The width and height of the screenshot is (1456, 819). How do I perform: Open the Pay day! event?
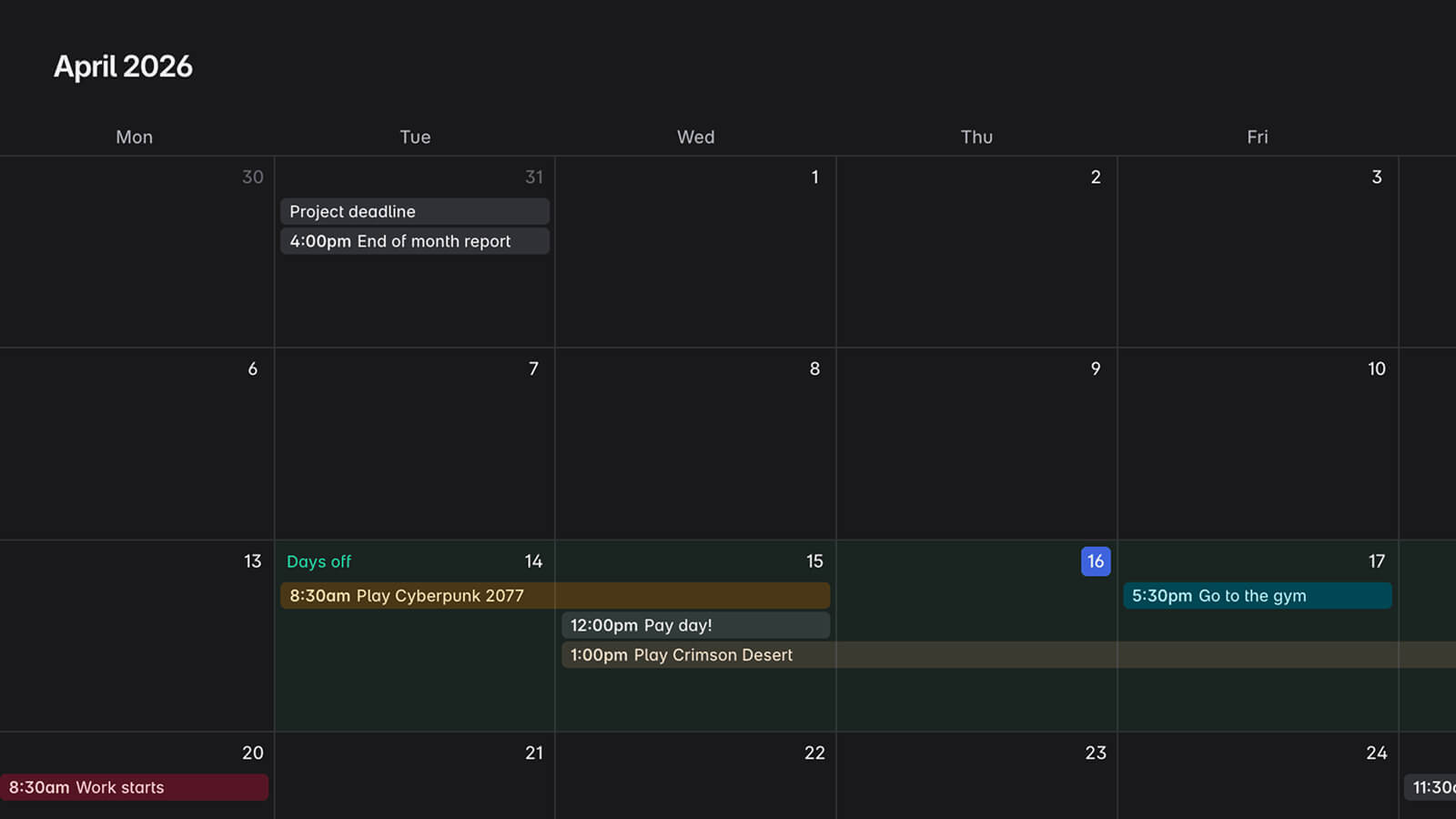click(x=696, y=625)
